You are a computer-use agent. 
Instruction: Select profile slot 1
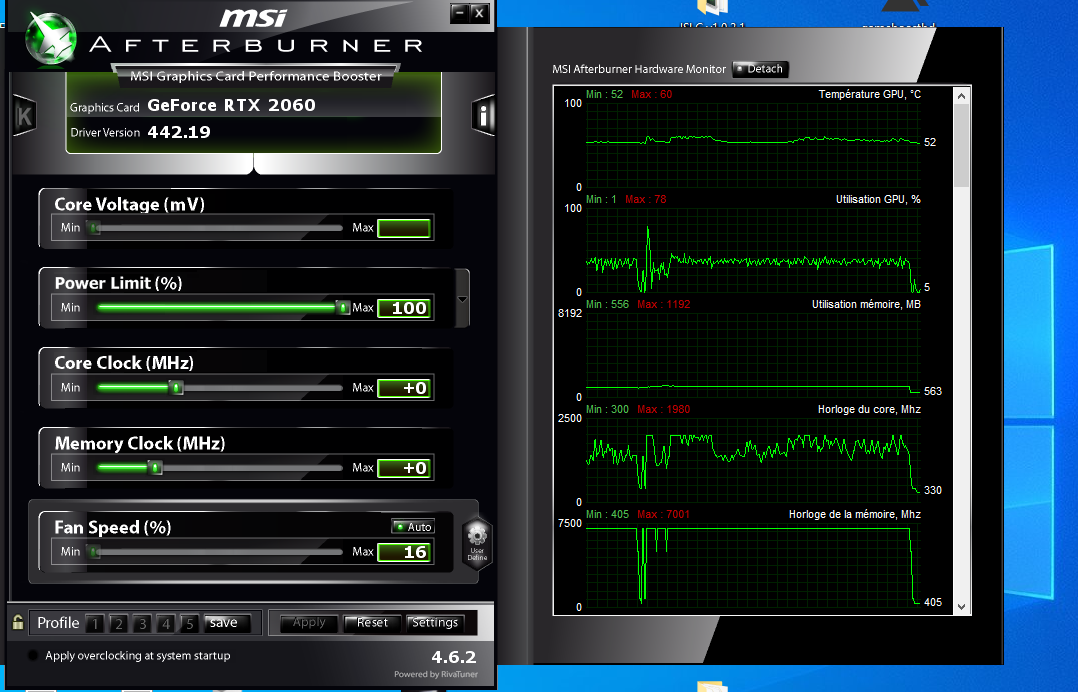pos(95,623)
